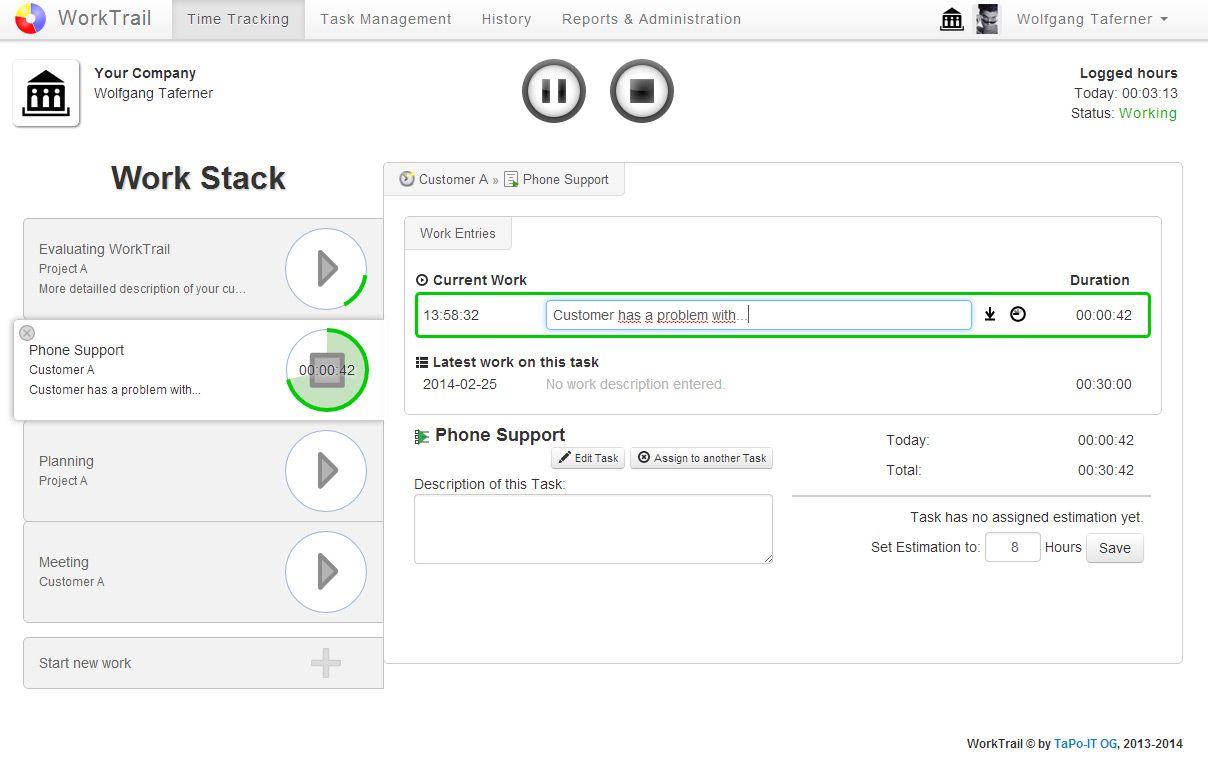The image size is (1208, 767).
Task: Switch to Task Management
Action: 384,18
